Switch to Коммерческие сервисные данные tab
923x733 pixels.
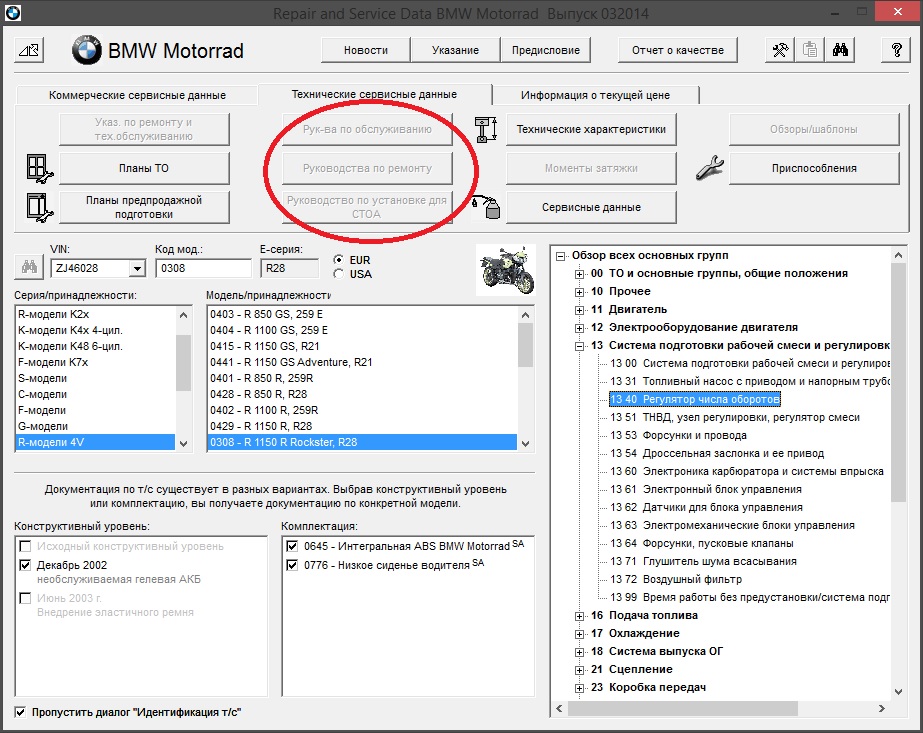point(137,95)
